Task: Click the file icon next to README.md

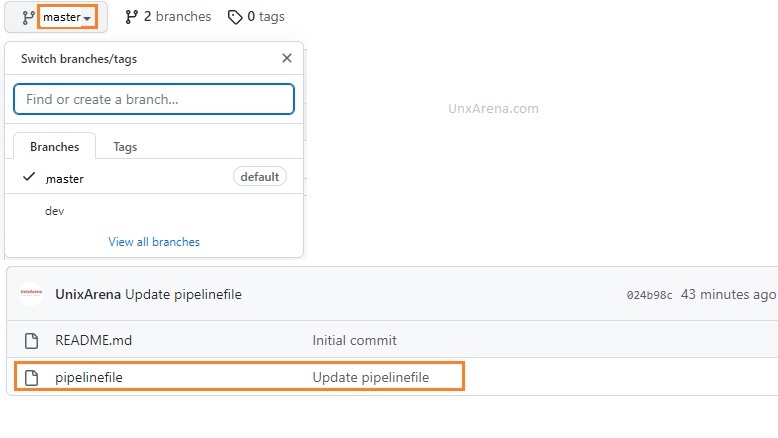Action: tap(32, 341)
